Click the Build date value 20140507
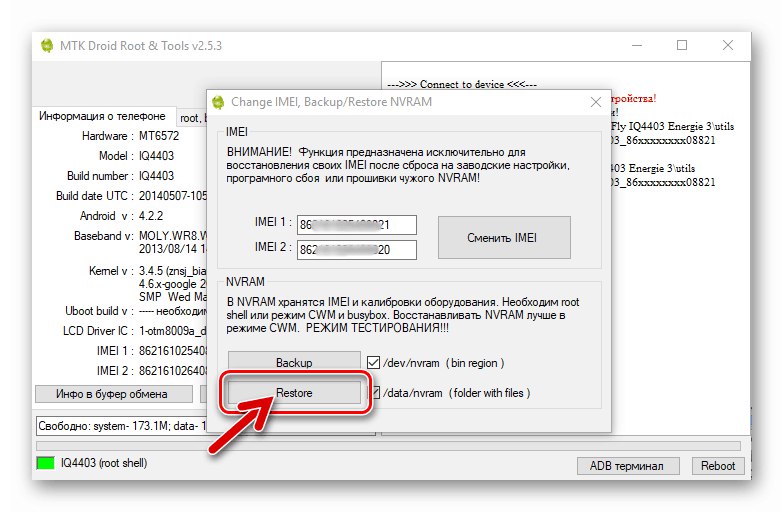The height and width of the screenshot is (512, 784). click(172, 196)
